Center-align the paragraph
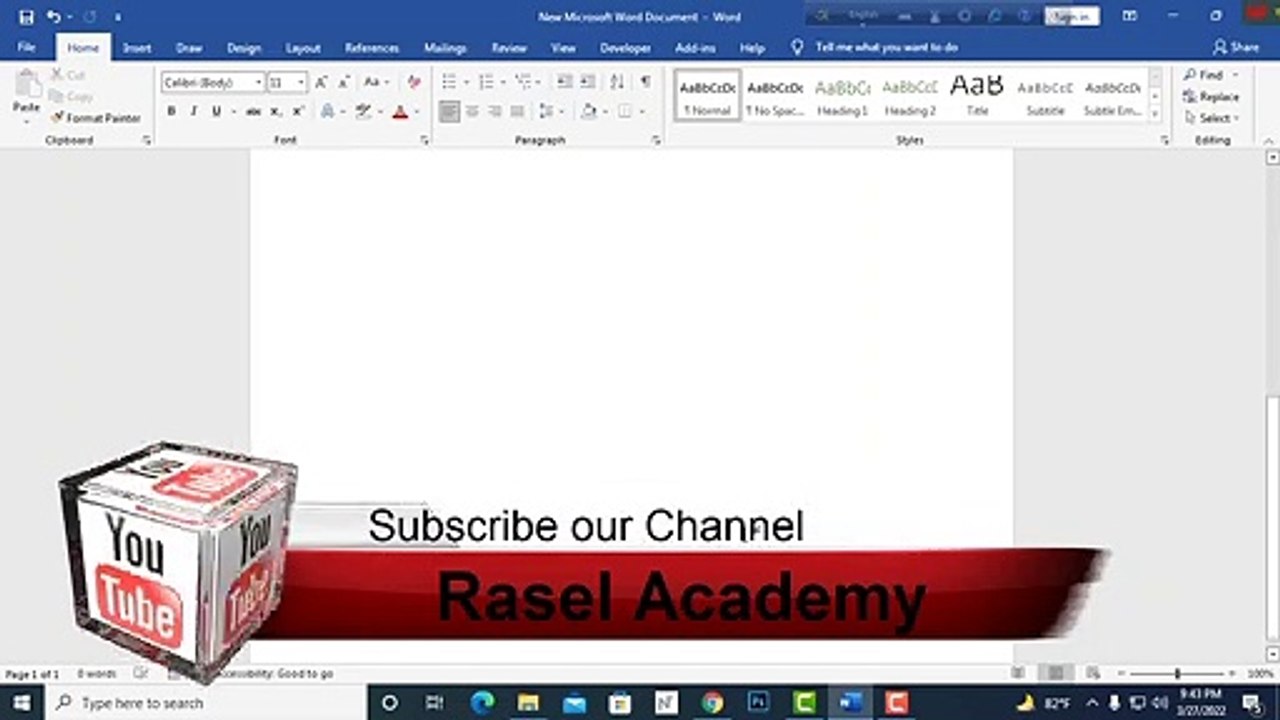Image resolution: width=1280 pixels, height=720 pixels. tap(472, 112)
